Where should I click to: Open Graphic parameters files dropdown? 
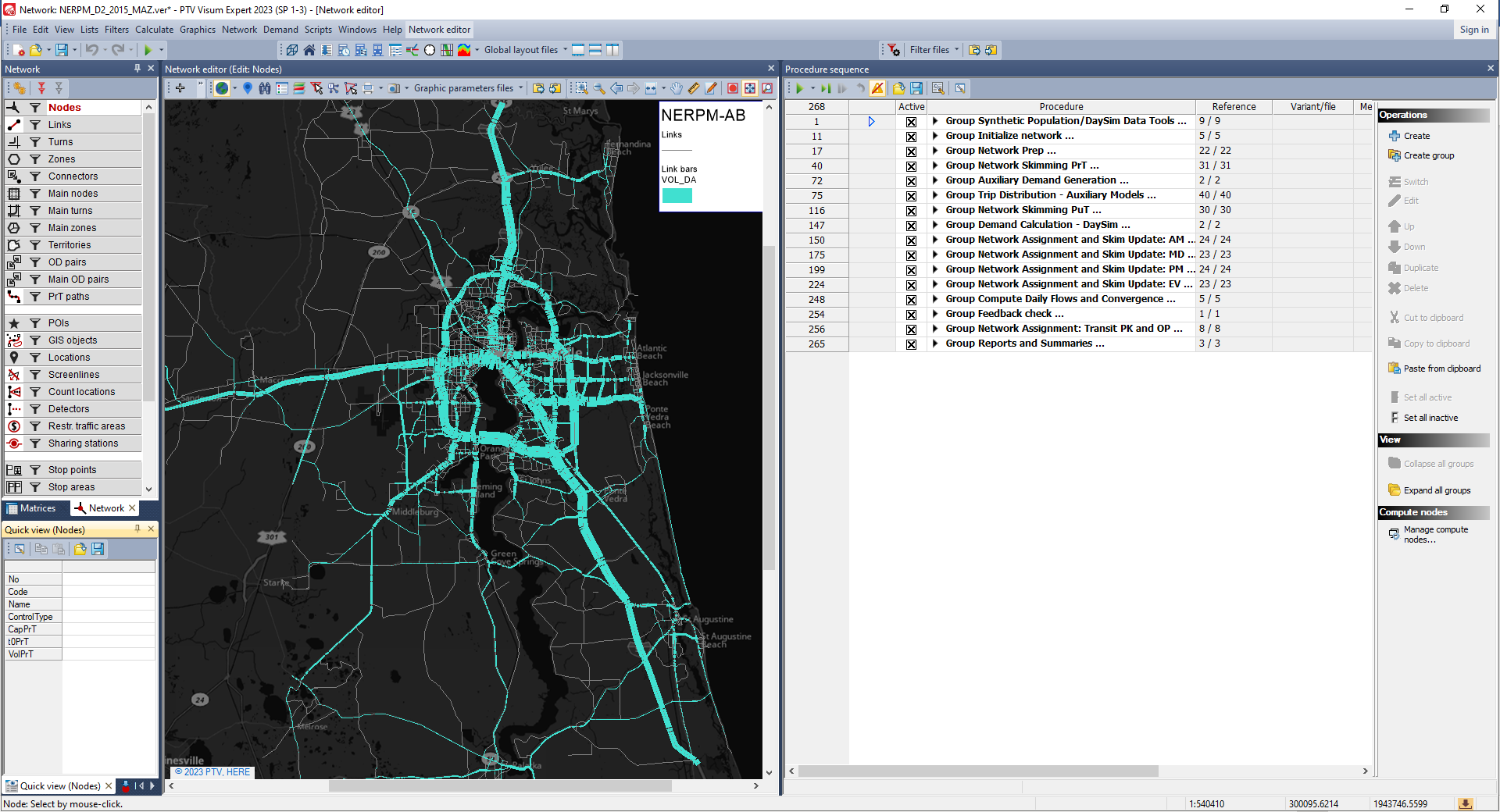pyautogui.click(x=521, y=88)
